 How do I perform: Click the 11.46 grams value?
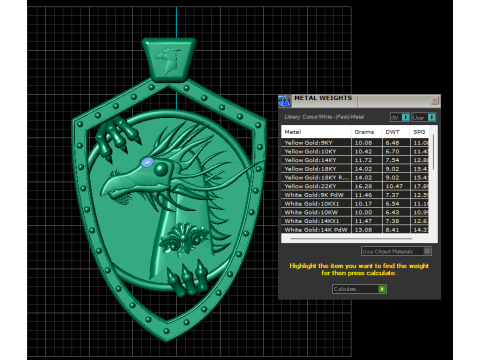click(x=363, y=195)
